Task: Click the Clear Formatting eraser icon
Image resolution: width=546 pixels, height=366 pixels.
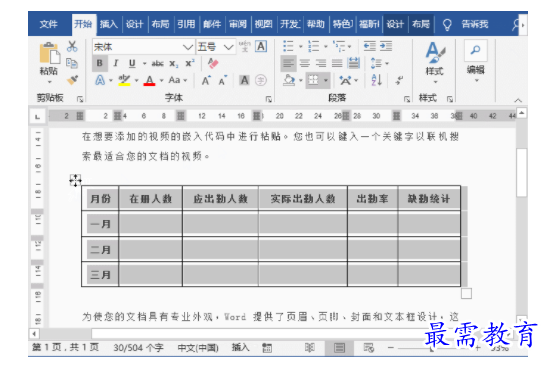Action: pos(213,63)
